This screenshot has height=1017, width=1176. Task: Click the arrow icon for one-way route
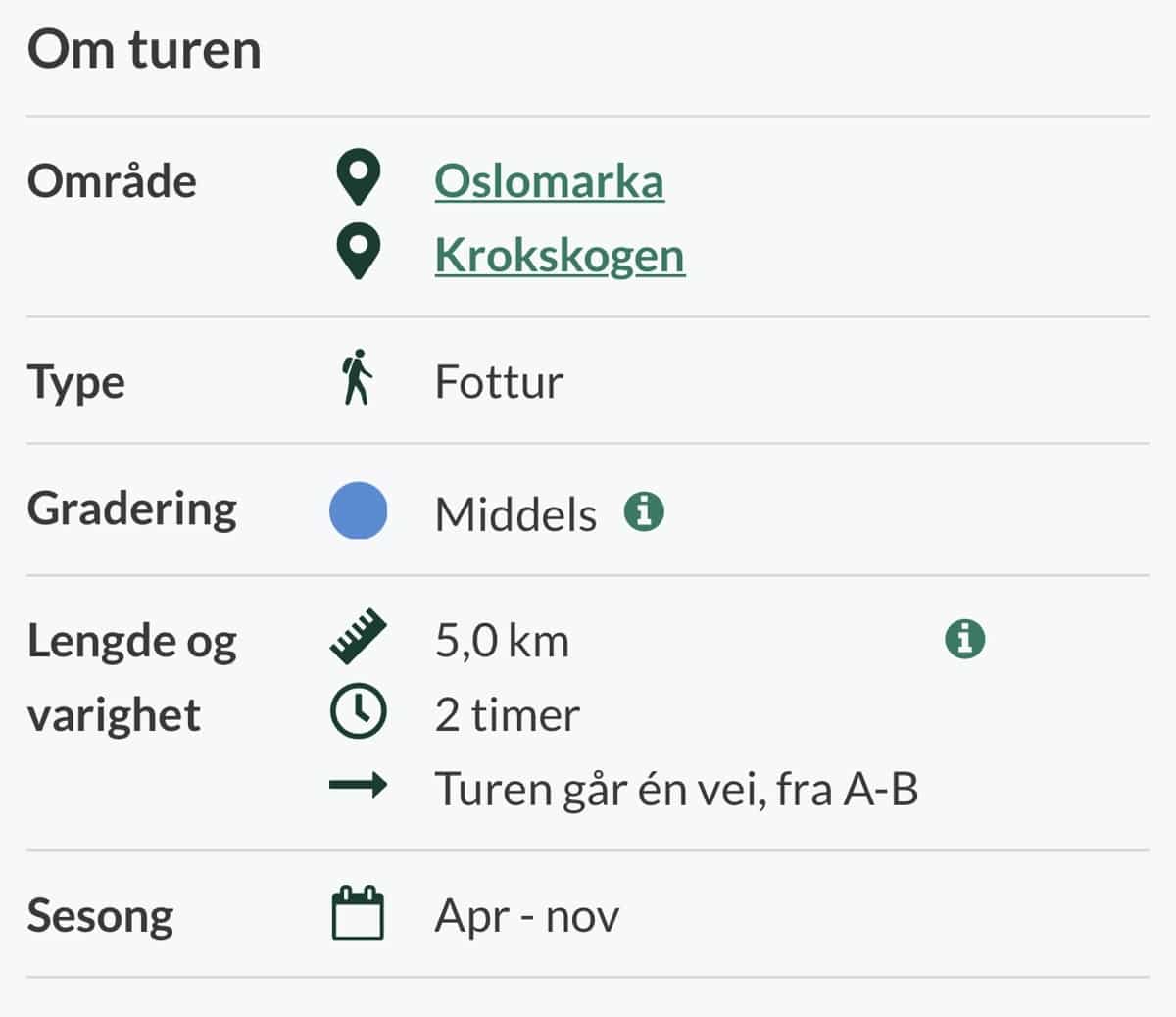point(358,786)
